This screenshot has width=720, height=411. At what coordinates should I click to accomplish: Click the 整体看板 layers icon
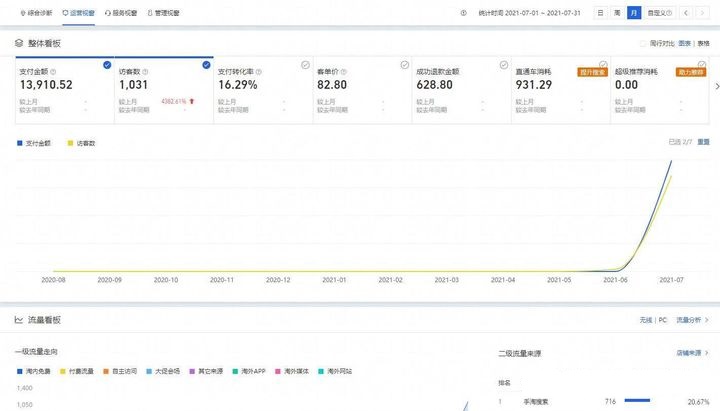(19, 43)
